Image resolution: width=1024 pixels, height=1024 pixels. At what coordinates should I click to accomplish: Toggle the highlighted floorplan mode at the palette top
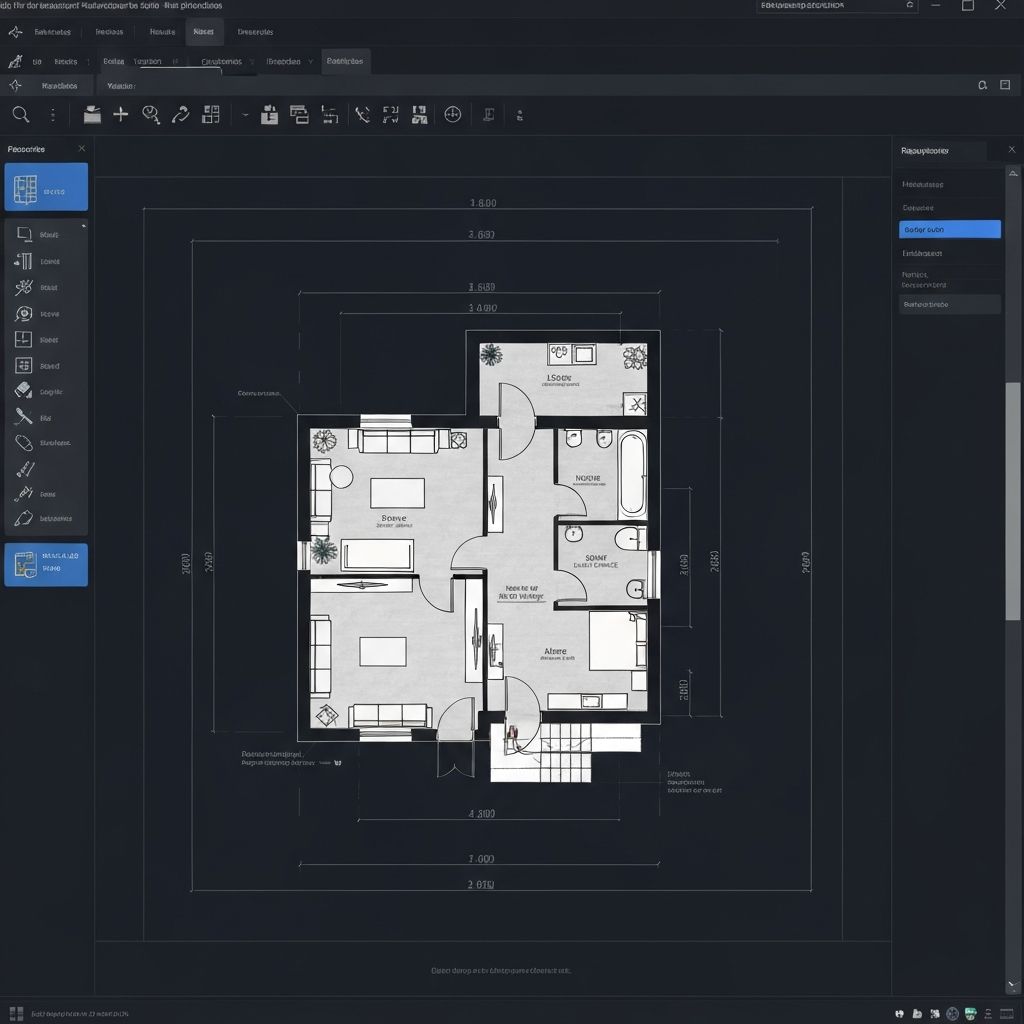(x=46, y=186)
